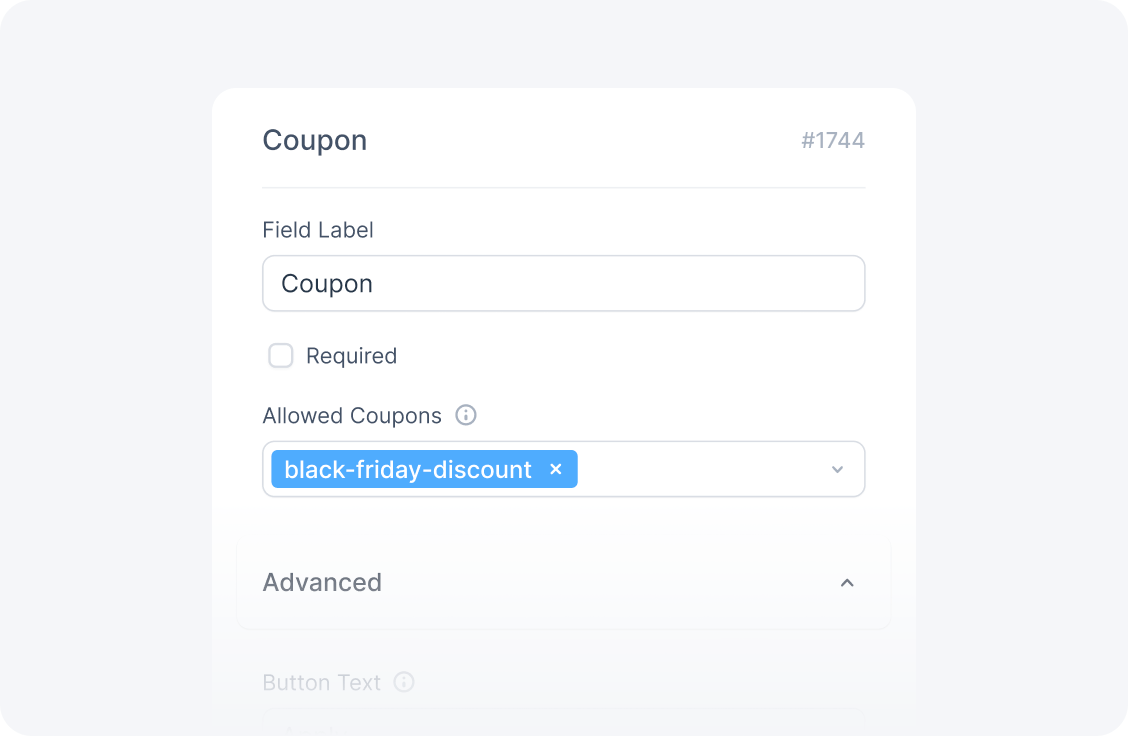Click the horizontal divider under the Coupon title
Viewport: 1128px width, 736px height.
coord(563,187)
